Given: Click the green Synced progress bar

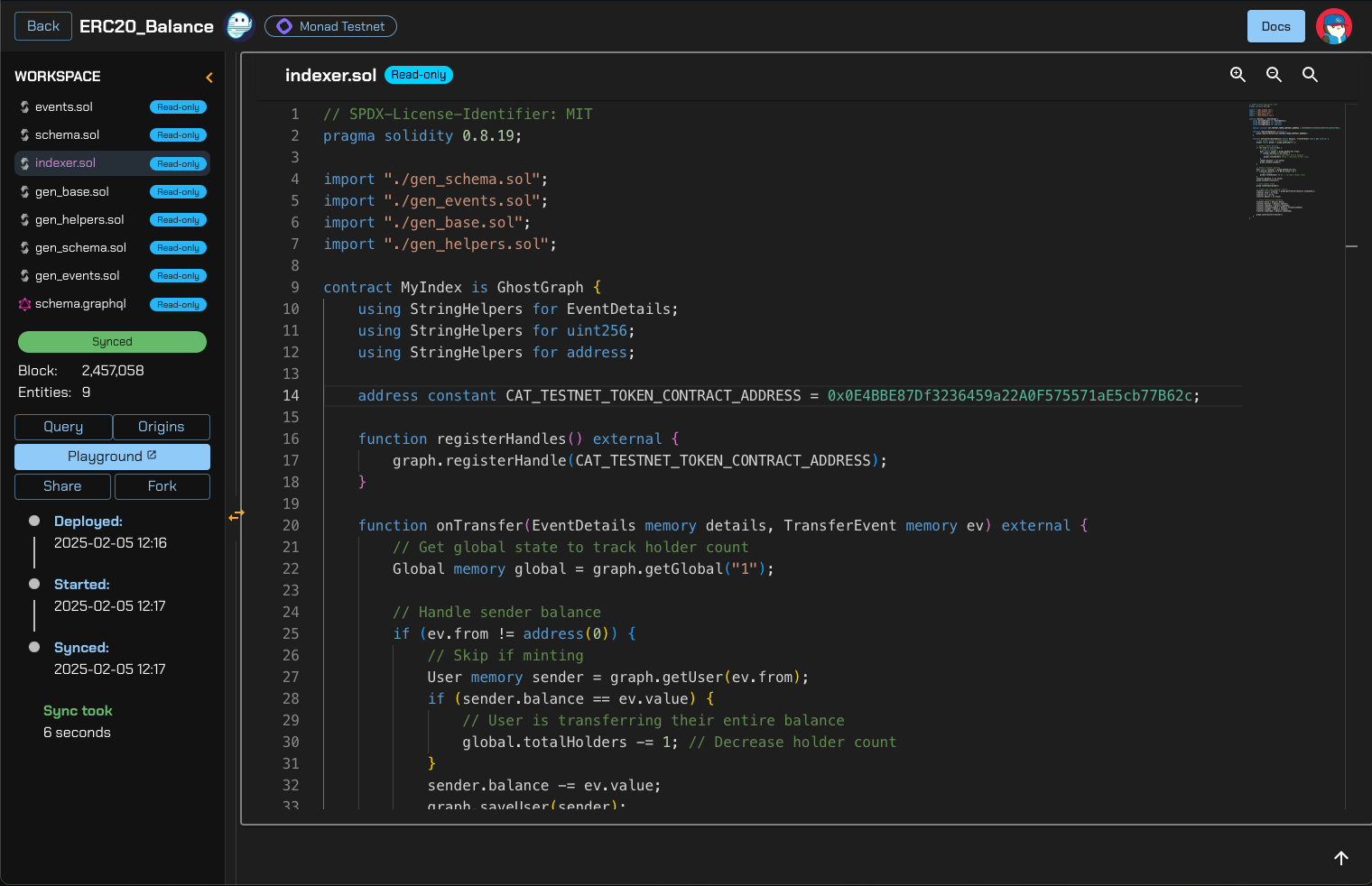Looking at the screenshot, I should pos(111,342).
